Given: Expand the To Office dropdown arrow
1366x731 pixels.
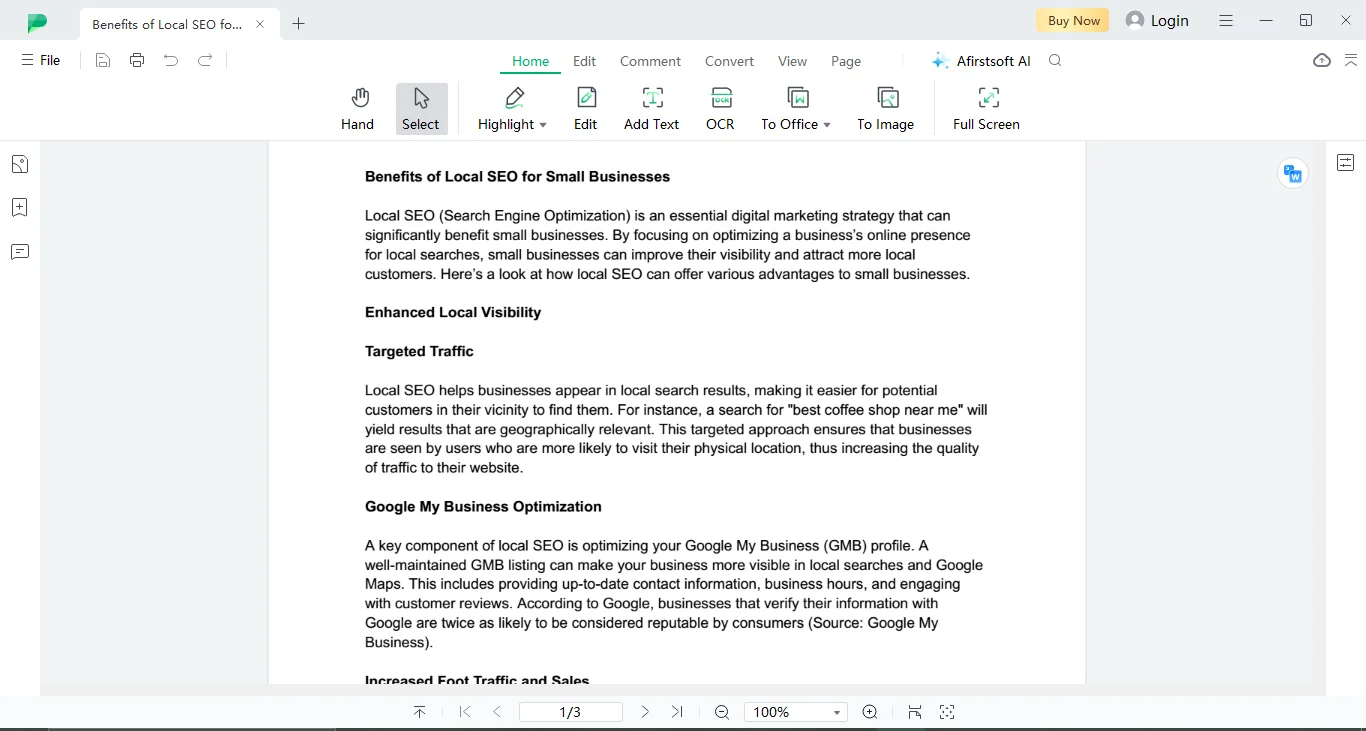Looking at the screenshot, I should click(x=827, y=125).
